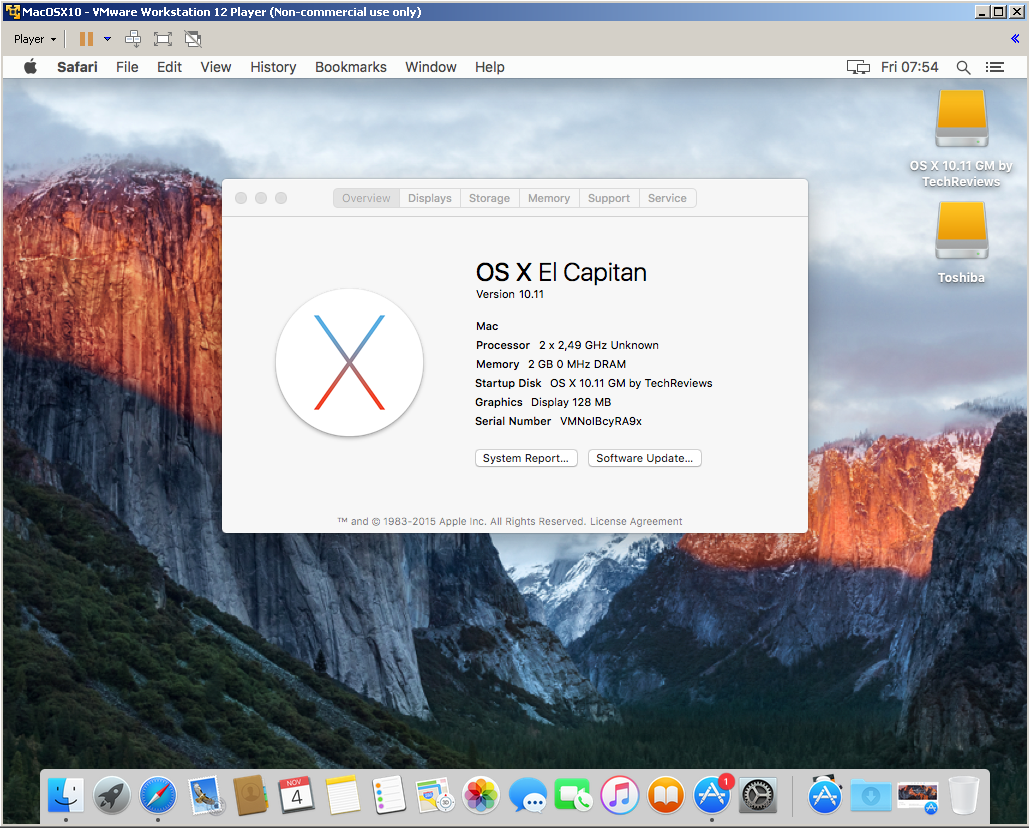Click the OS X El Capitan logo

[x=350, y=363]
